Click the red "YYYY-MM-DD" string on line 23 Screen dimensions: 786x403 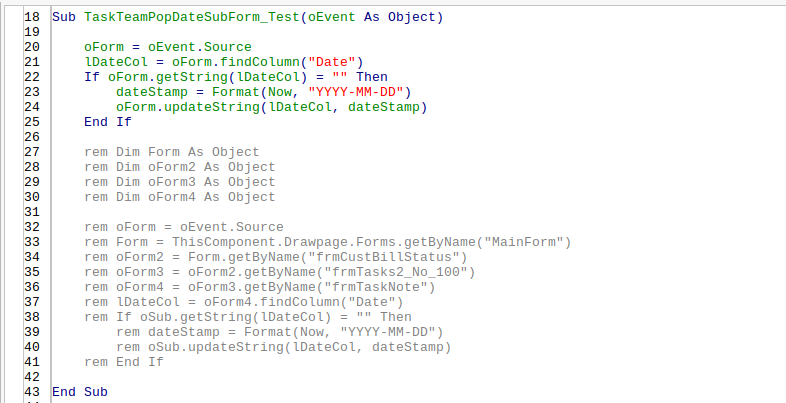(x=356, y=92)
